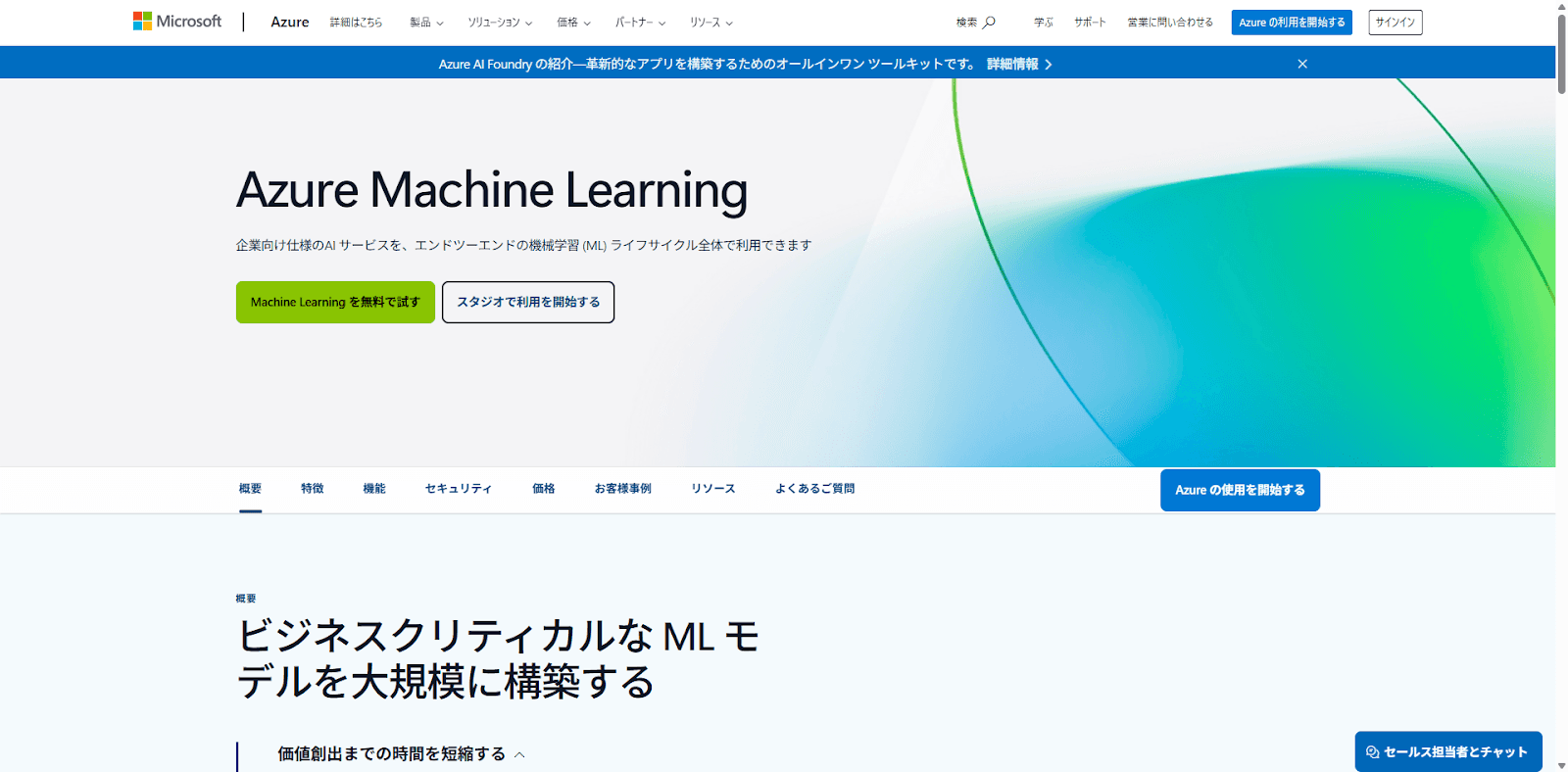Click the サインイン button
This screenshot has height=772, width=1568.
[1395, 23]
